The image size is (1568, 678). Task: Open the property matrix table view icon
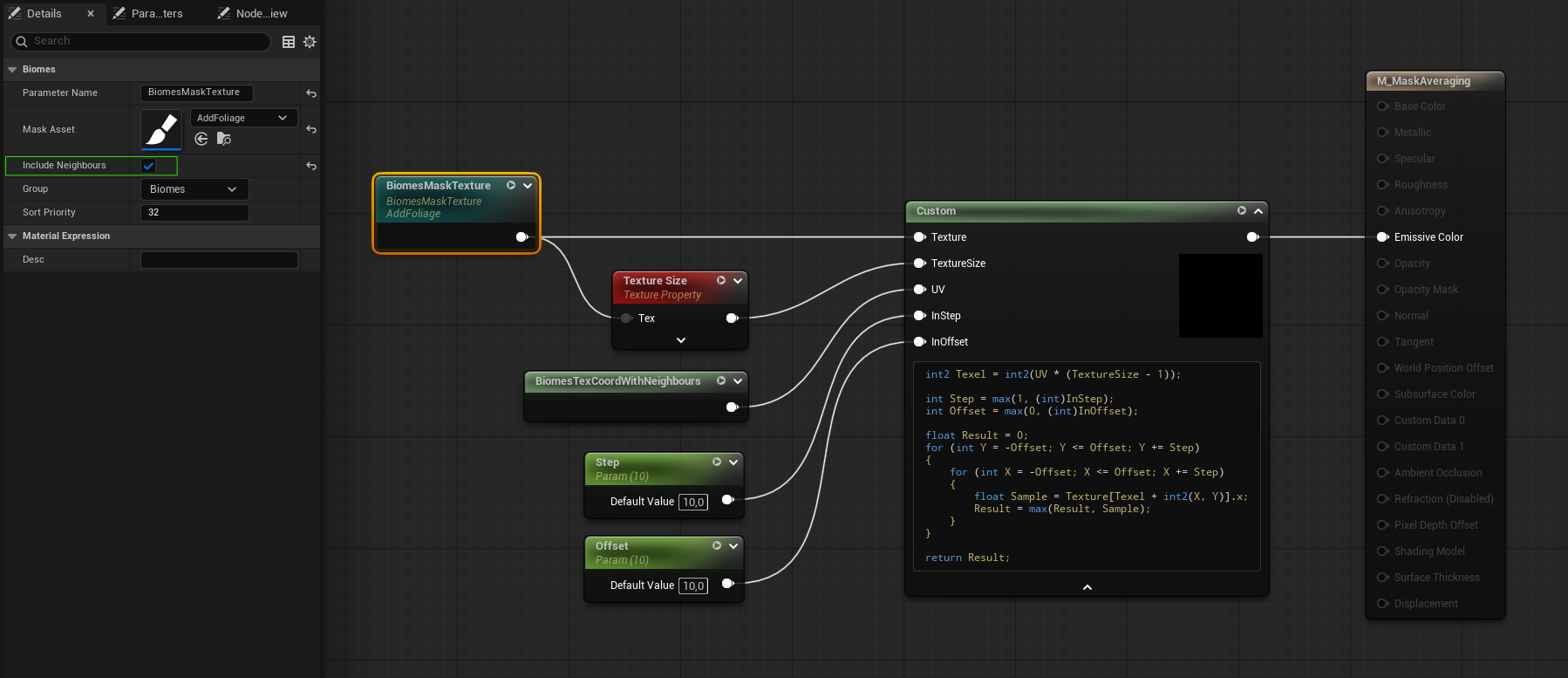click(x=289, y=42)
